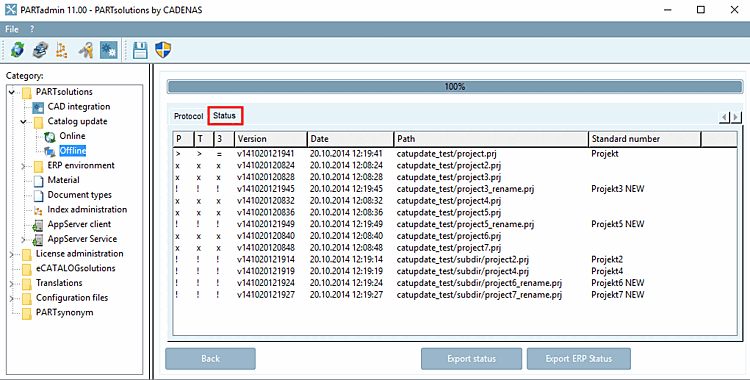
Task: Click the blue-yellow shield administrator icon
Action: [x=163, y=50]
